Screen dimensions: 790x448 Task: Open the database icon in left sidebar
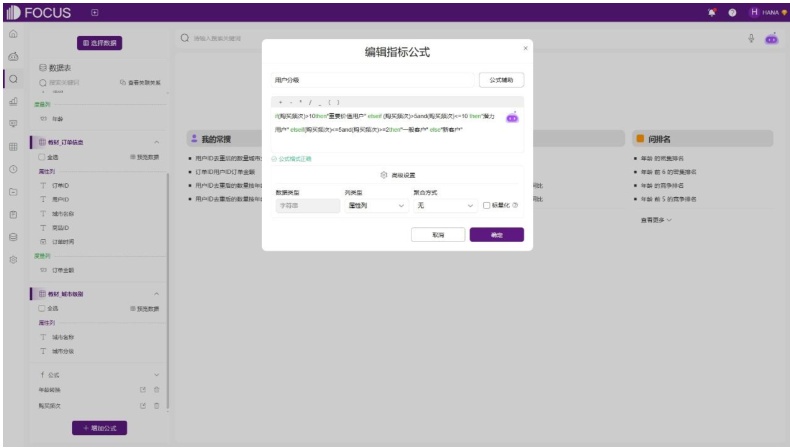coord(13,237)
